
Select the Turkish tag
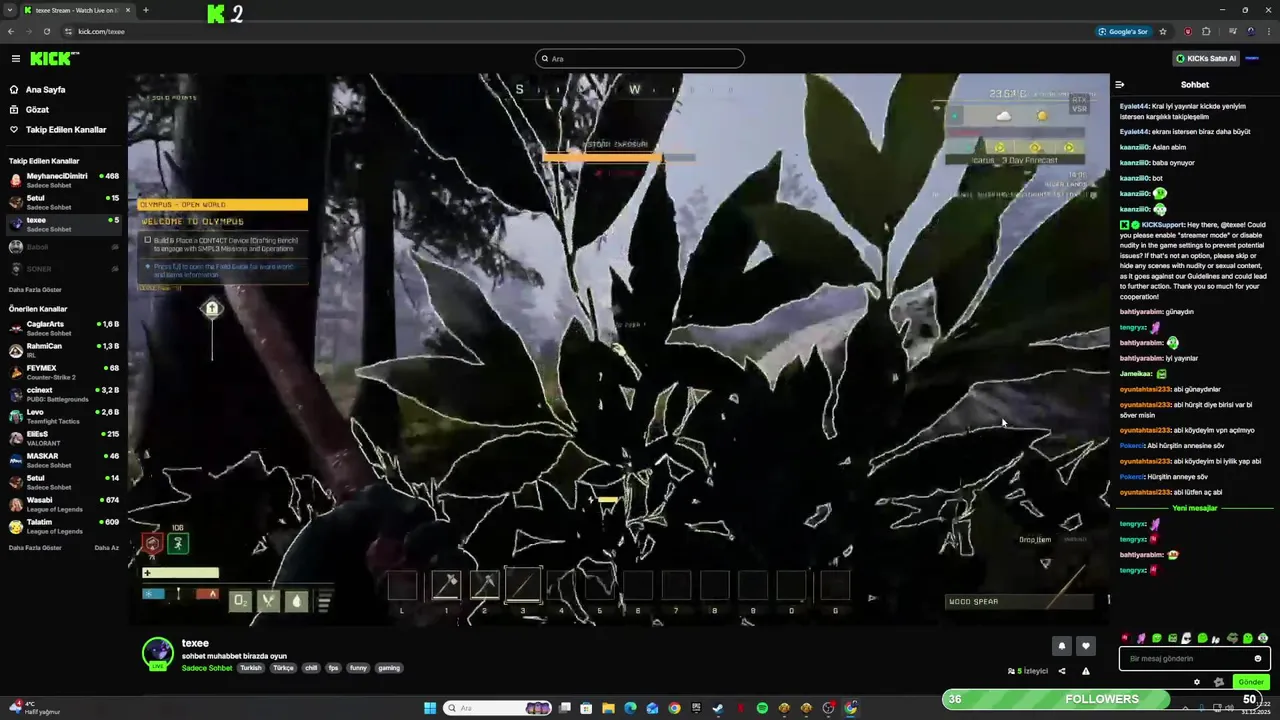[x=251, y=668]
